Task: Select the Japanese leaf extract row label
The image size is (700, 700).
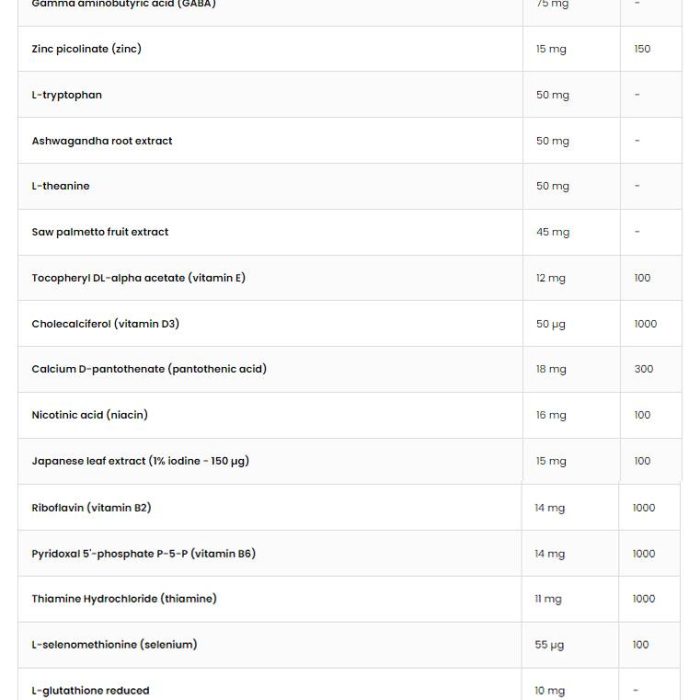Action: 140,461
